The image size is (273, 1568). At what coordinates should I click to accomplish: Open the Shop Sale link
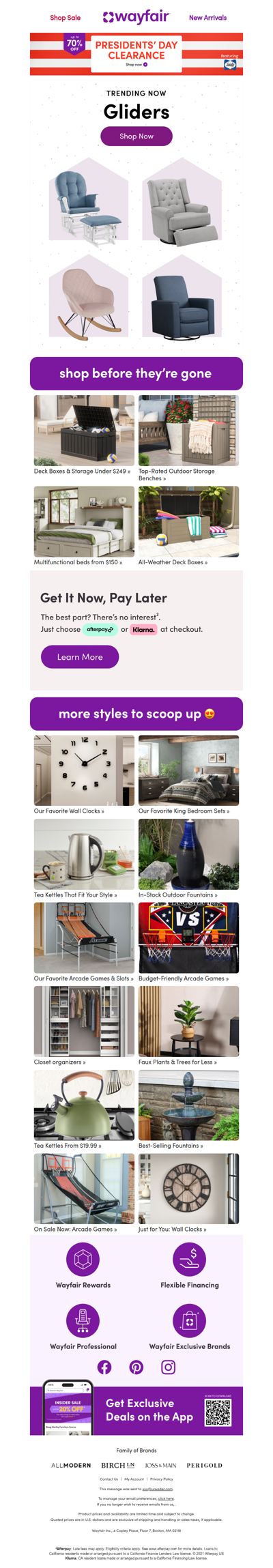pyautogui.click(x=65, y=18)
